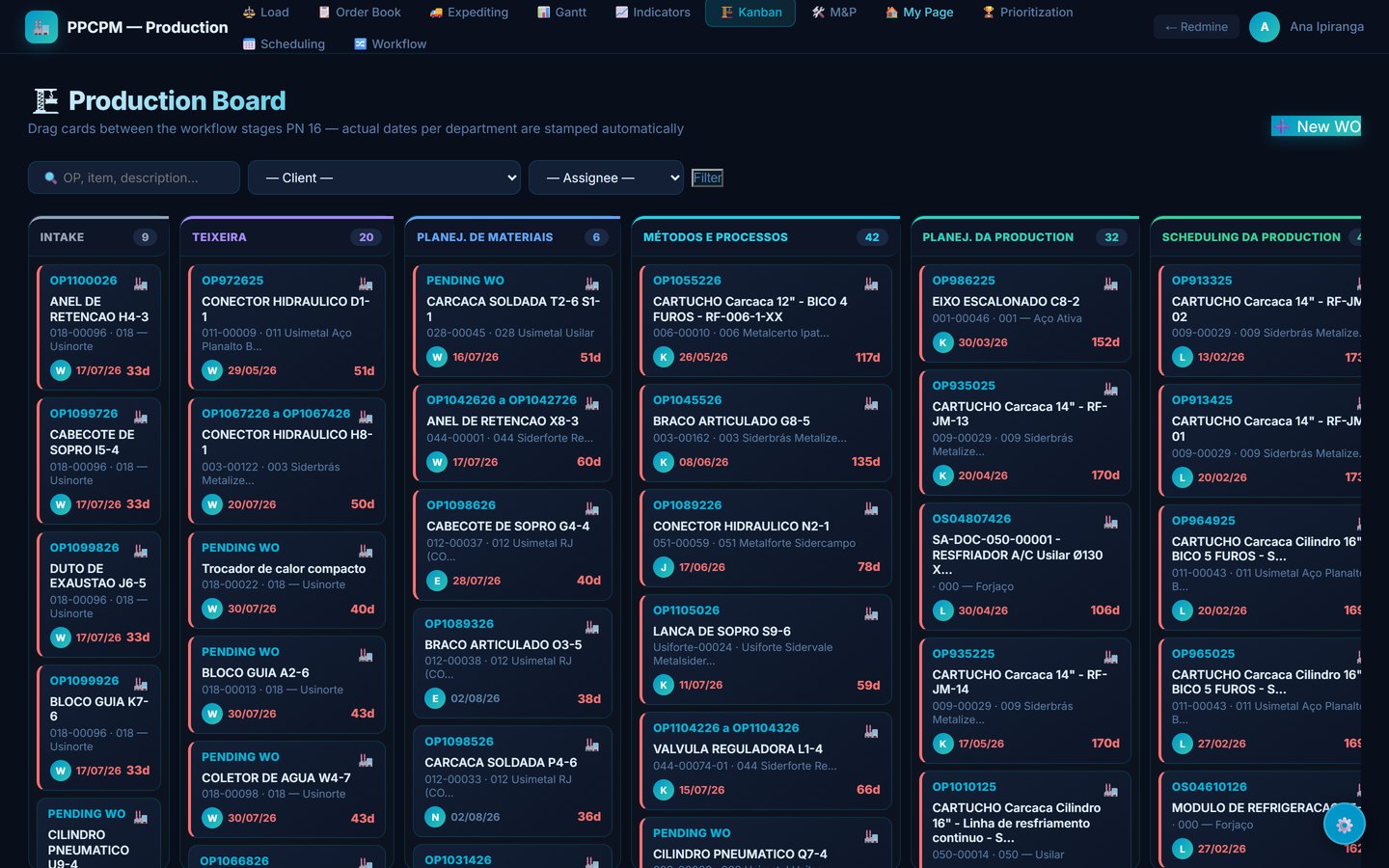Click the INTAKE column header
Screen dimensions: 1389x868
[62, 237]
